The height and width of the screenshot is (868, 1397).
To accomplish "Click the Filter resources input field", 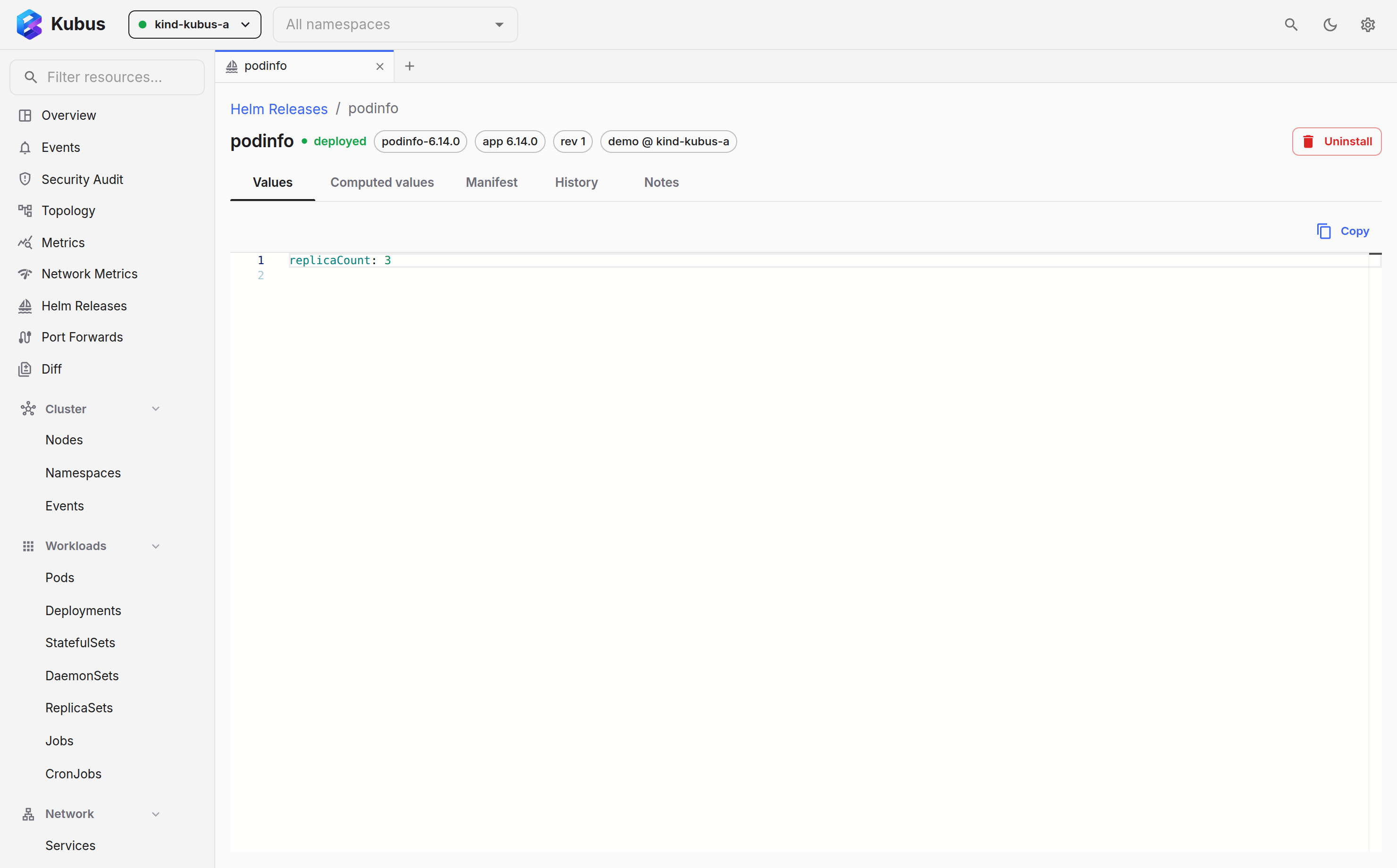I will (107, 77).
